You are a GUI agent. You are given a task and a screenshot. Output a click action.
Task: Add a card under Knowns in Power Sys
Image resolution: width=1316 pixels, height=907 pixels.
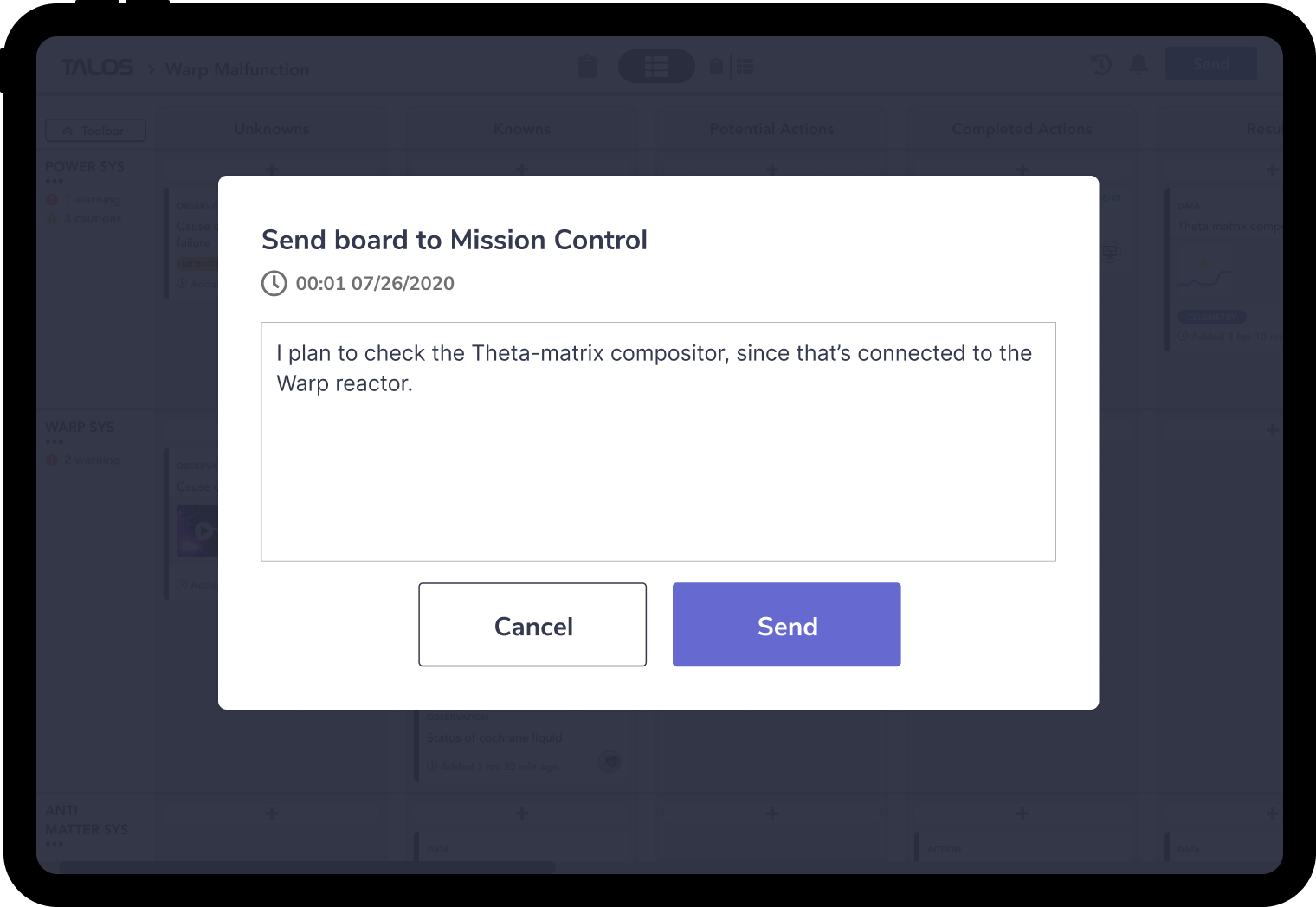point(522,170)
